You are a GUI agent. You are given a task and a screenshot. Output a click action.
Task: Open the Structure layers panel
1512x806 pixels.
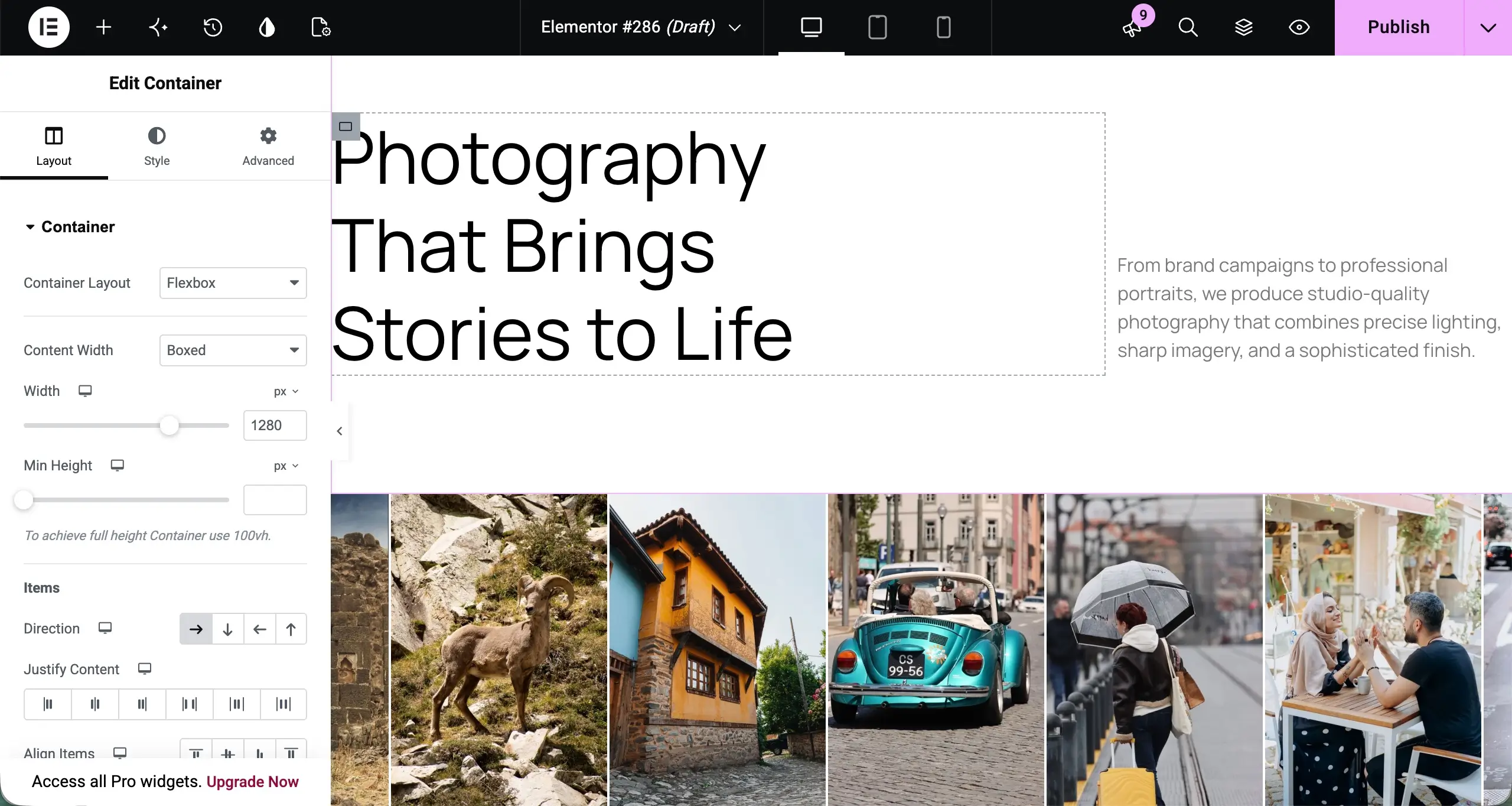click(x=1244, y=27)
